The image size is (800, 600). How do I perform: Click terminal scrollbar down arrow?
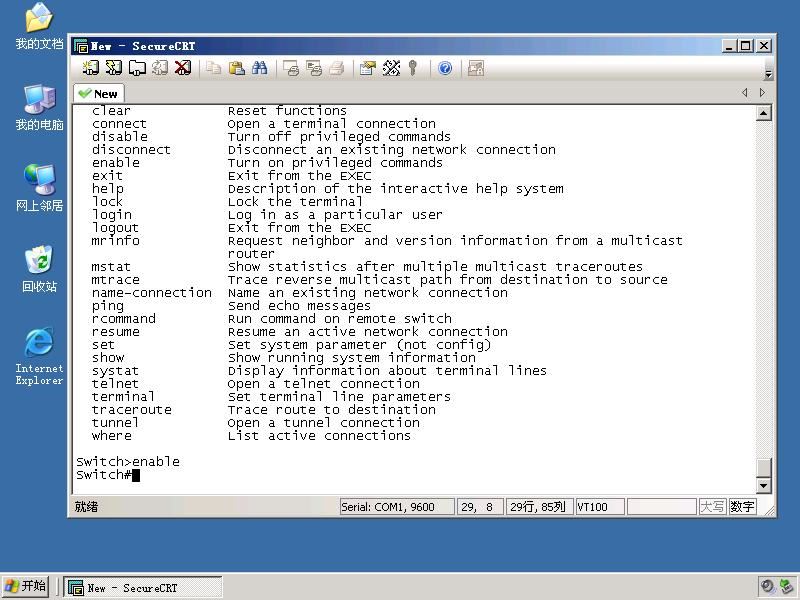click(763, 485)
